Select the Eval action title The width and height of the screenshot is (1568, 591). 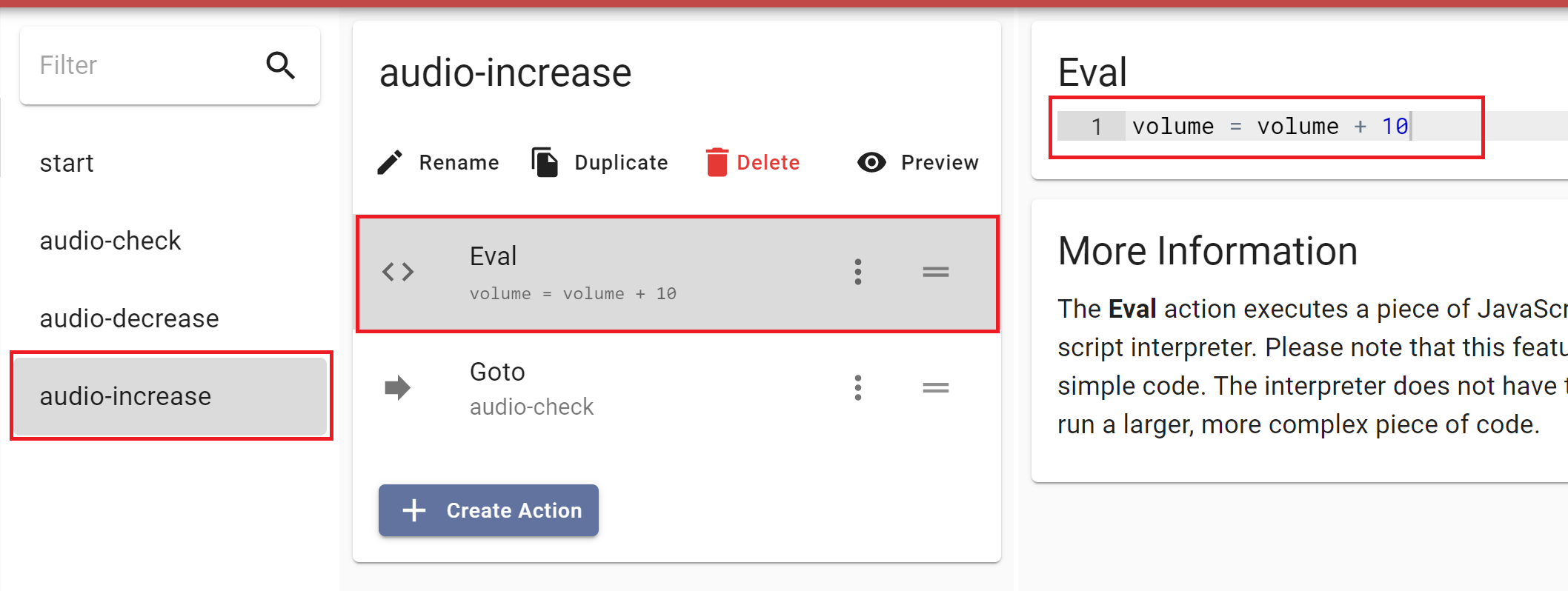point(494,256)
